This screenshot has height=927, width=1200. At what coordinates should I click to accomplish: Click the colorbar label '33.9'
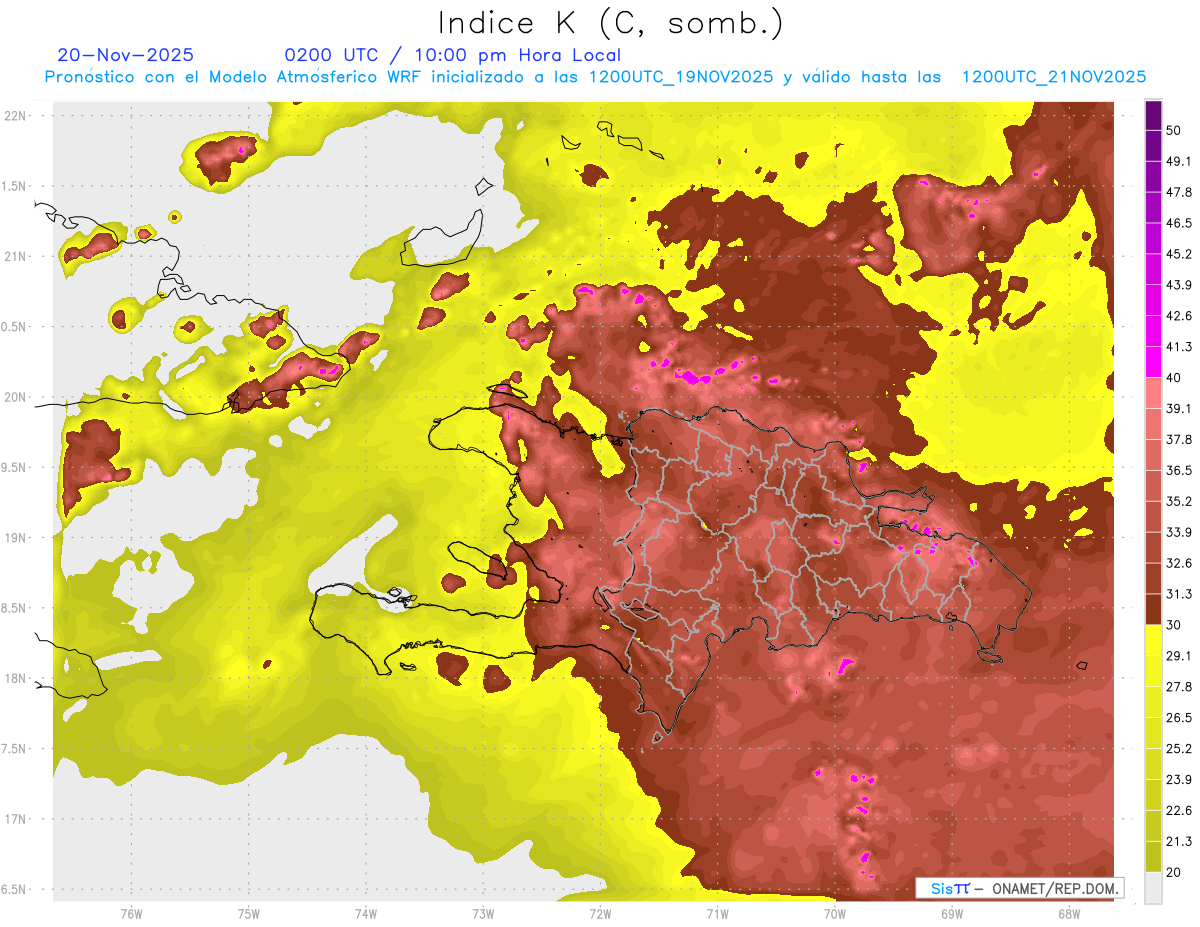(x=1179, y=532)
